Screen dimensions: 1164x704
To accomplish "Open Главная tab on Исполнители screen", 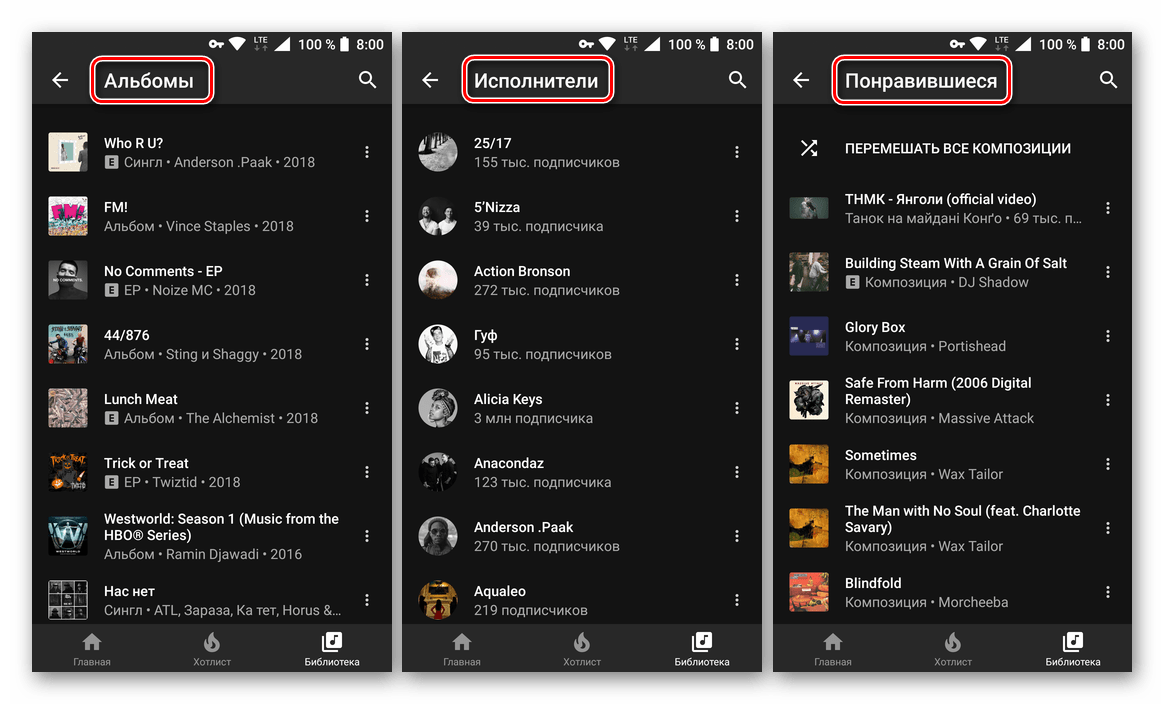I will point(462,649).
